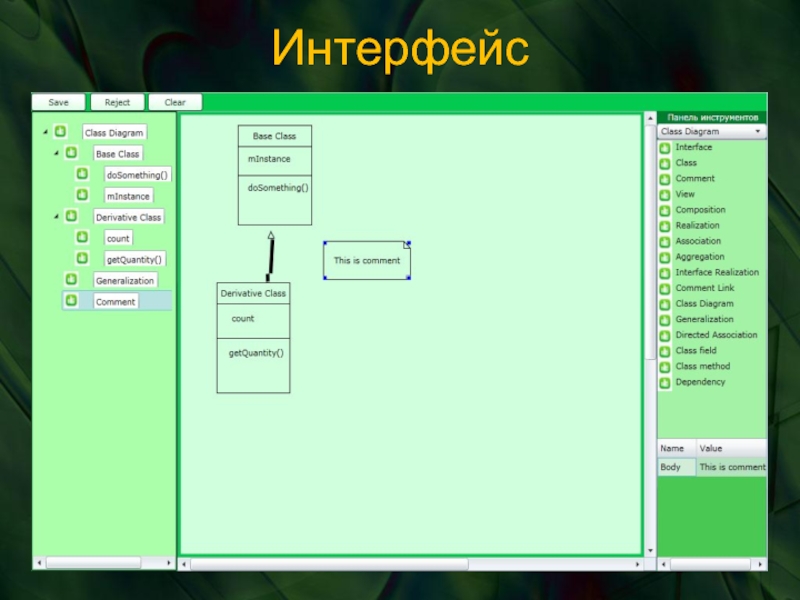Click the count node icon in tree
Screen dimensions: 800x600
click(82, 237)
